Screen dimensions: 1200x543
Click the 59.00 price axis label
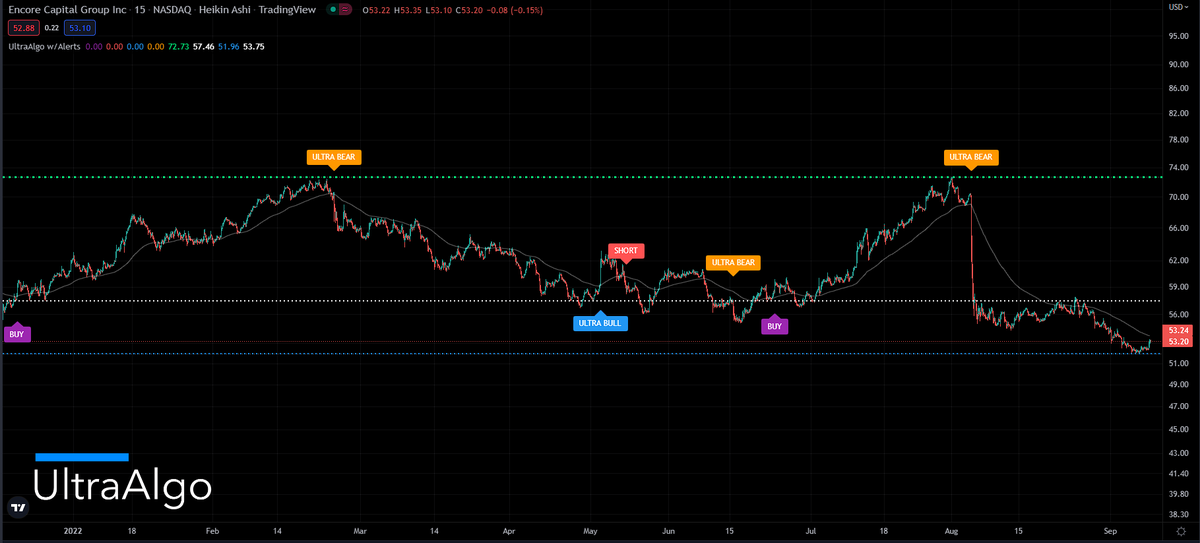tap(1177, 285)
